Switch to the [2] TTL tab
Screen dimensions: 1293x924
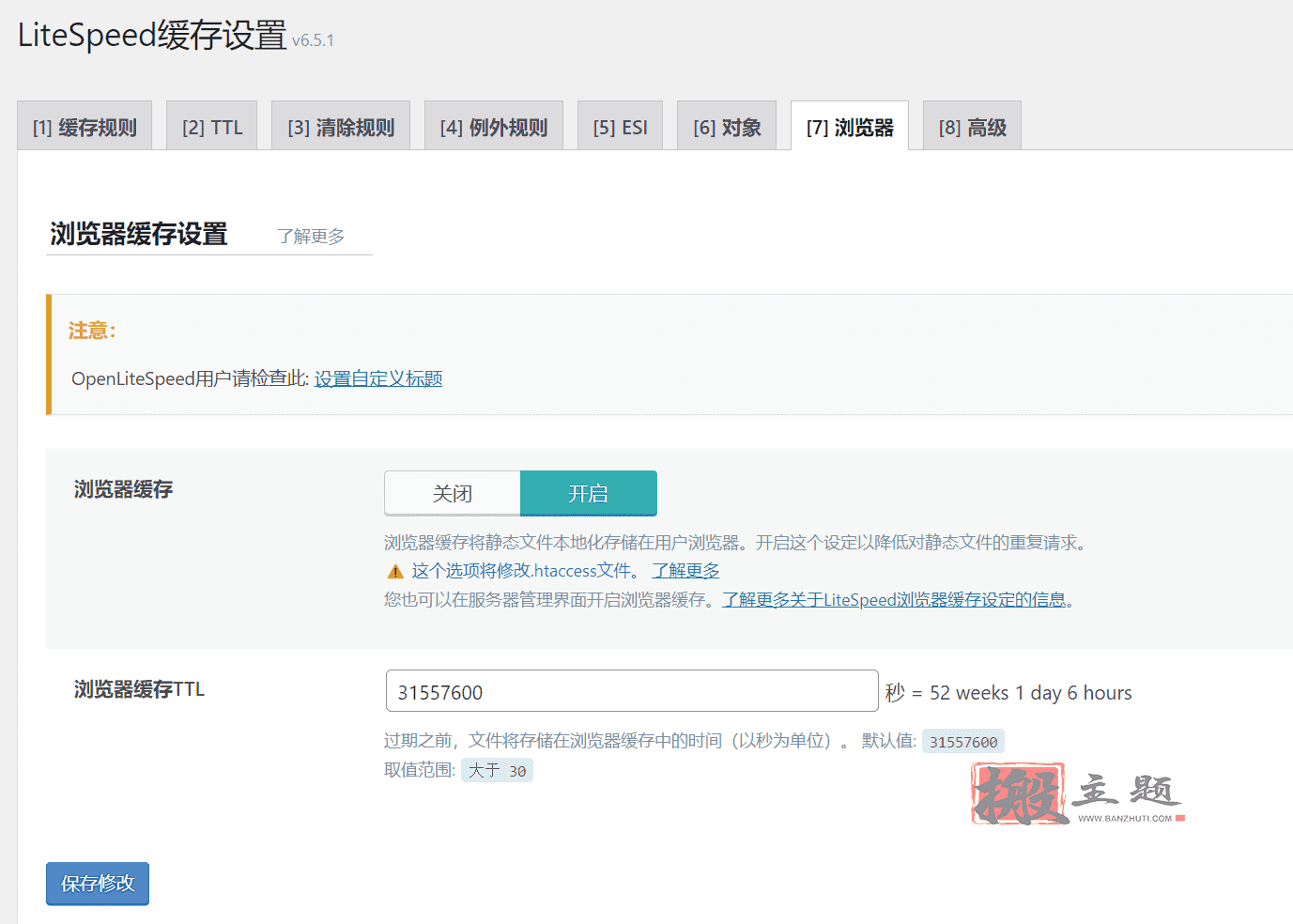click(x=212, y=126)
